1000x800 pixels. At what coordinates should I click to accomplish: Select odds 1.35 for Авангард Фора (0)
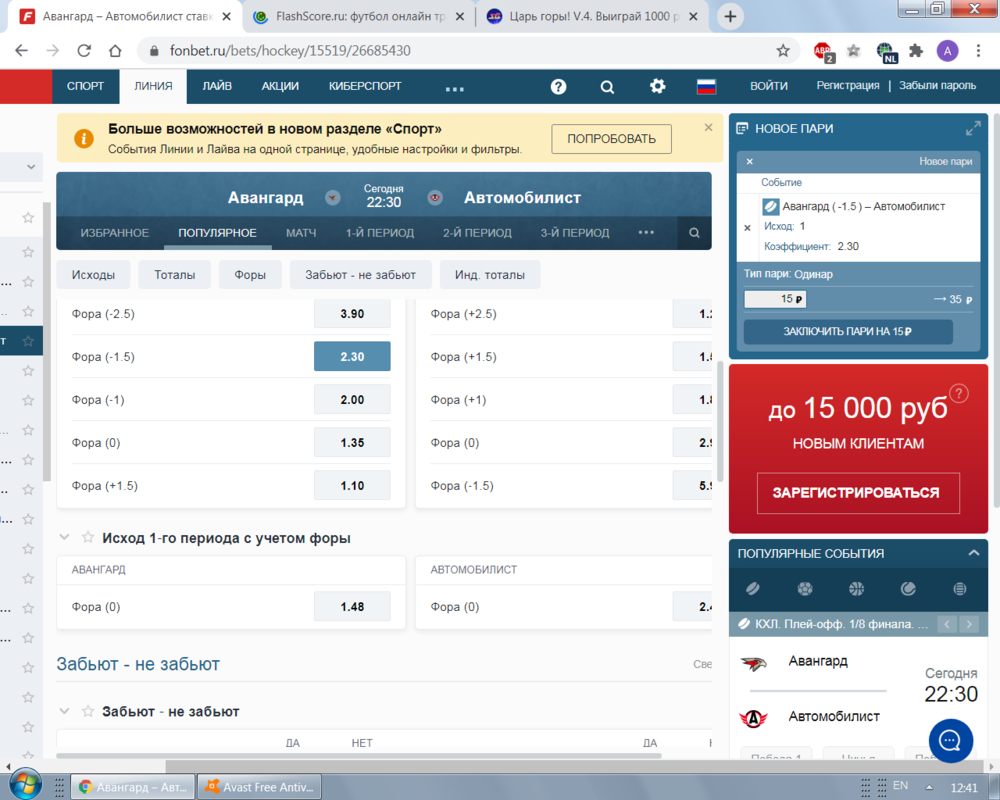click(352, 443)
